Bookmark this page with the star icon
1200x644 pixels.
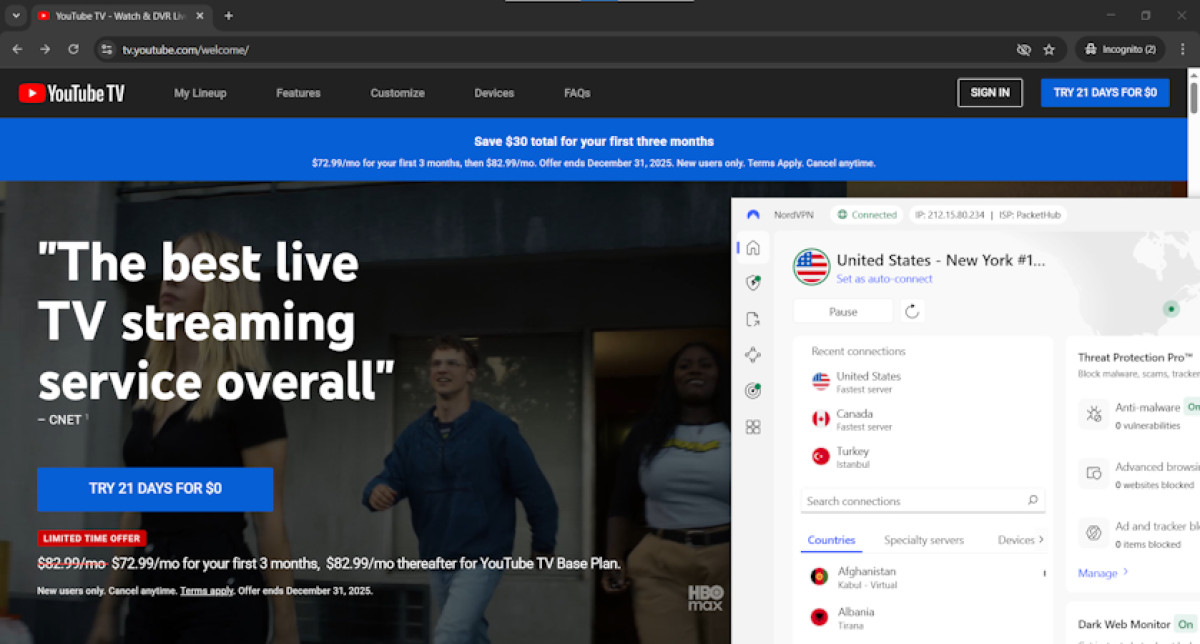1049,49
